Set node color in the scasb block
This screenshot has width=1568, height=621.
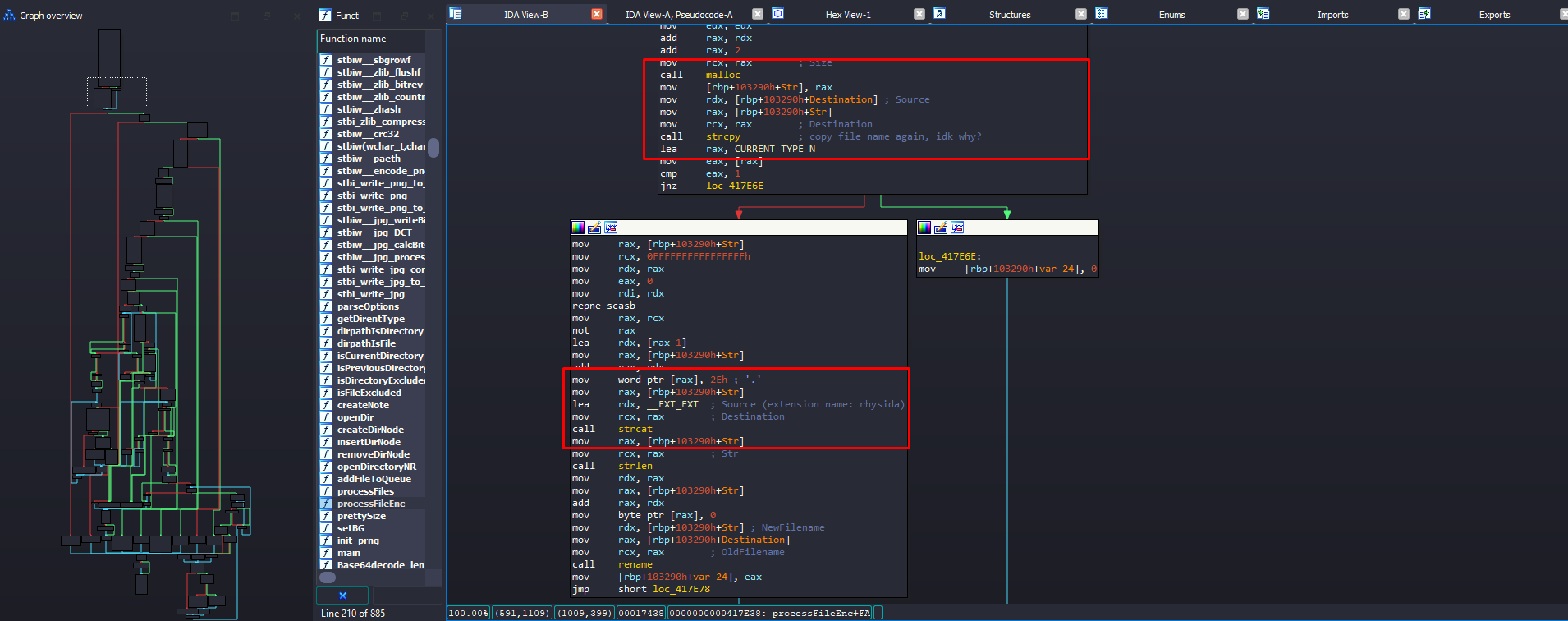[x=578, y=228]
